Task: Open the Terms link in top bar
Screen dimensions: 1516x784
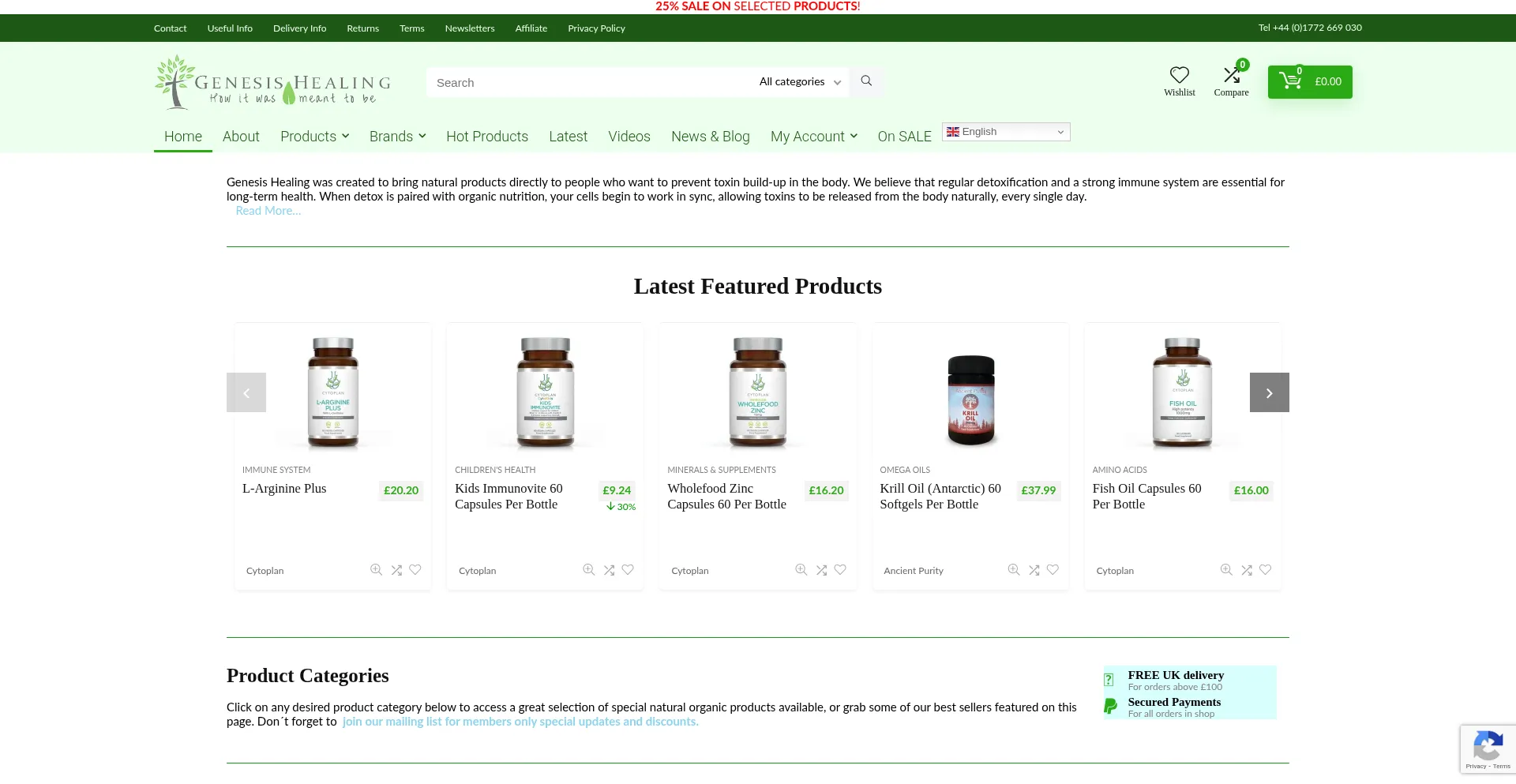Action: coord(412,28)
